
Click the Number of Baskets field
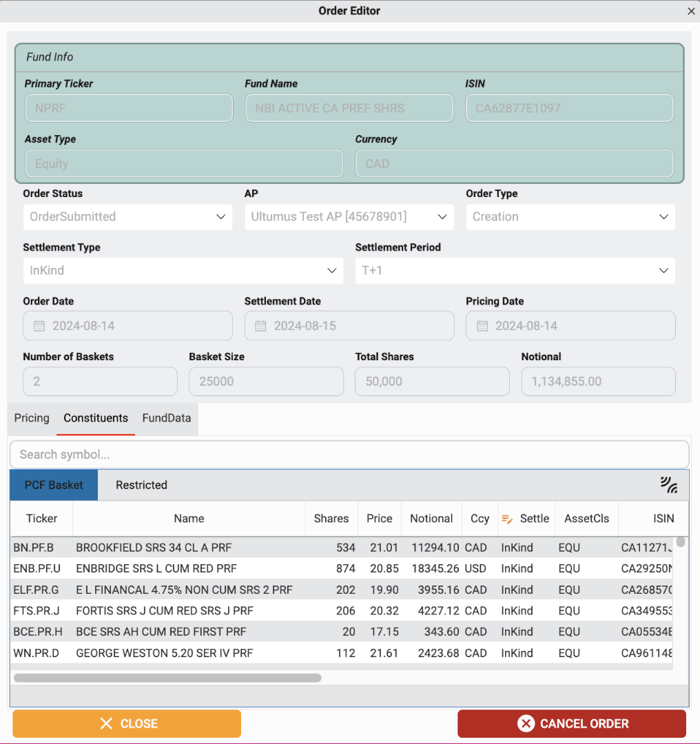click(100, 381)
